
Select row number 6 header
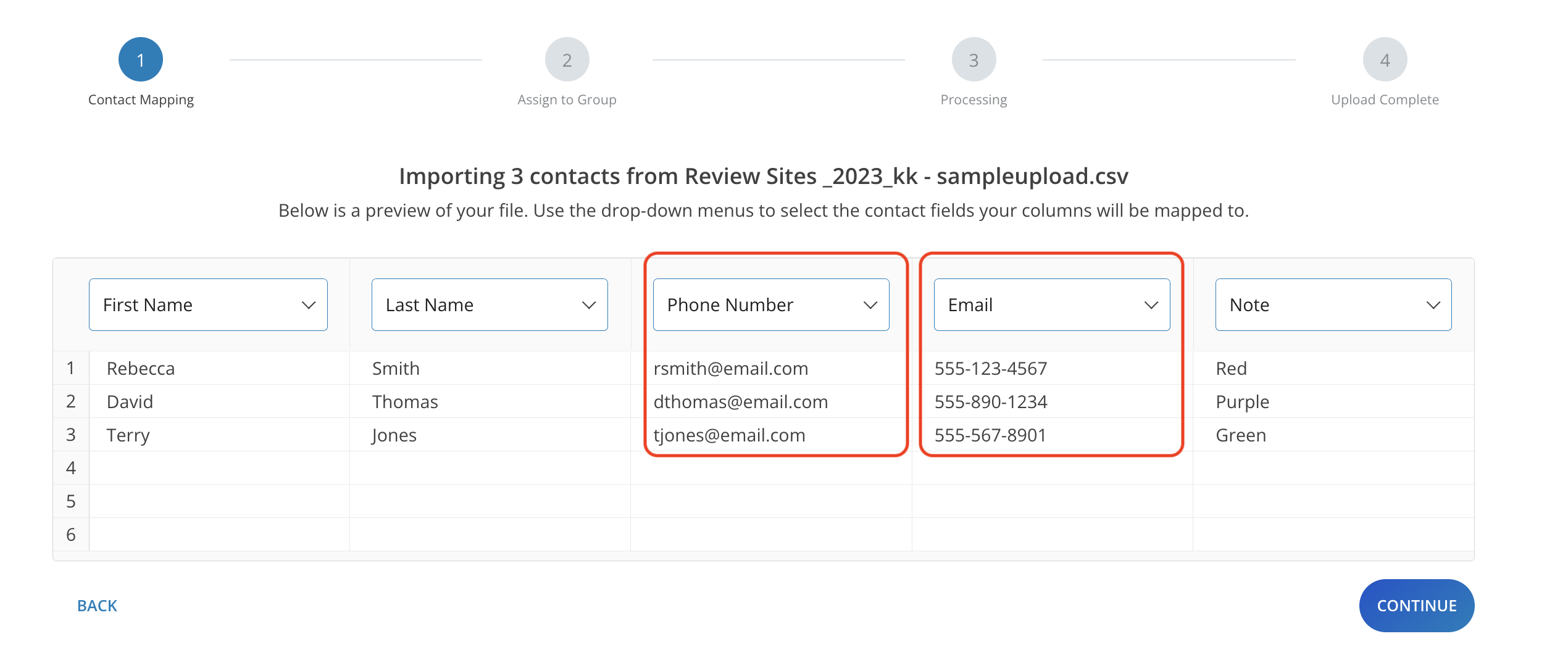pyautogui.click(x=71, y=535)
